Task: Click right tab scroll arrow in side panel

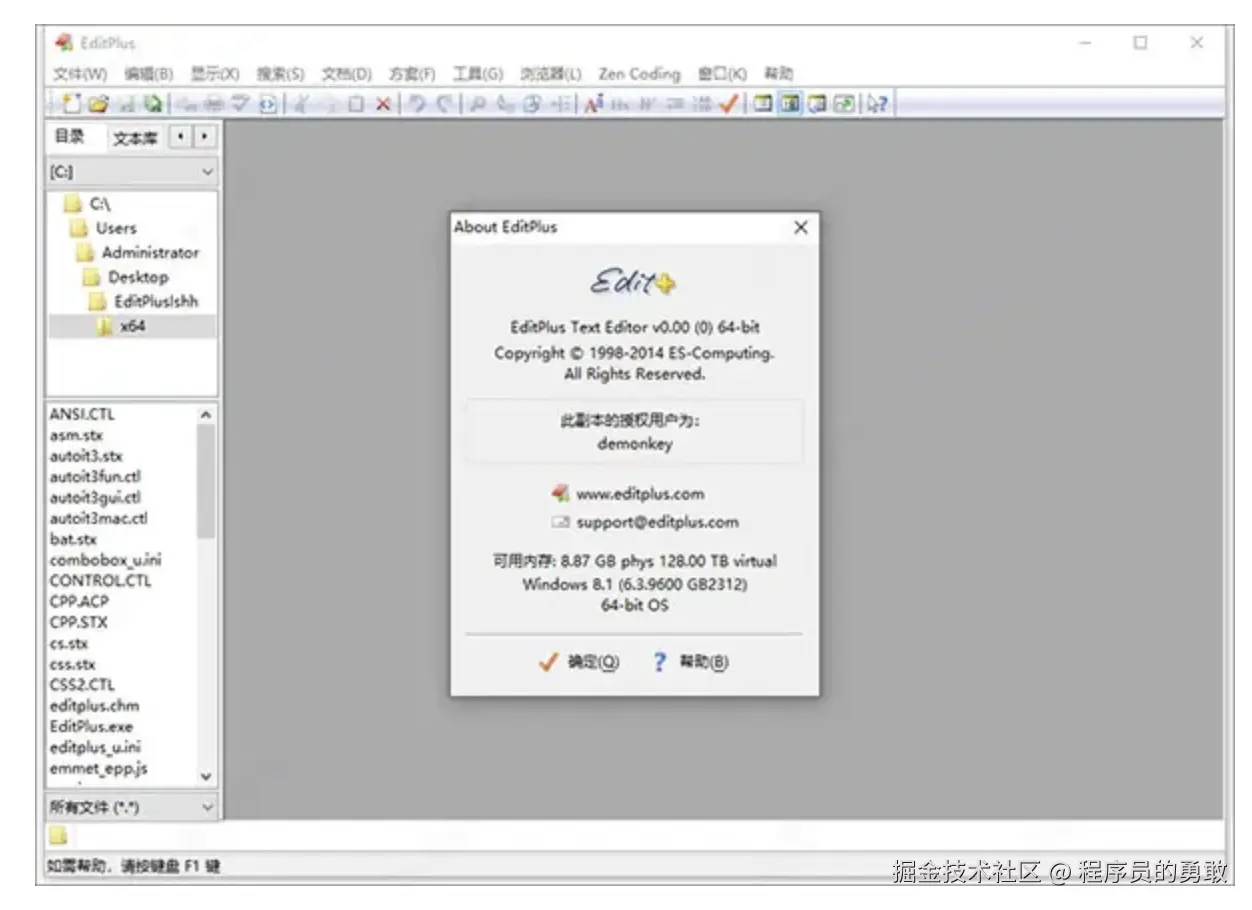Action: (204, 136)
